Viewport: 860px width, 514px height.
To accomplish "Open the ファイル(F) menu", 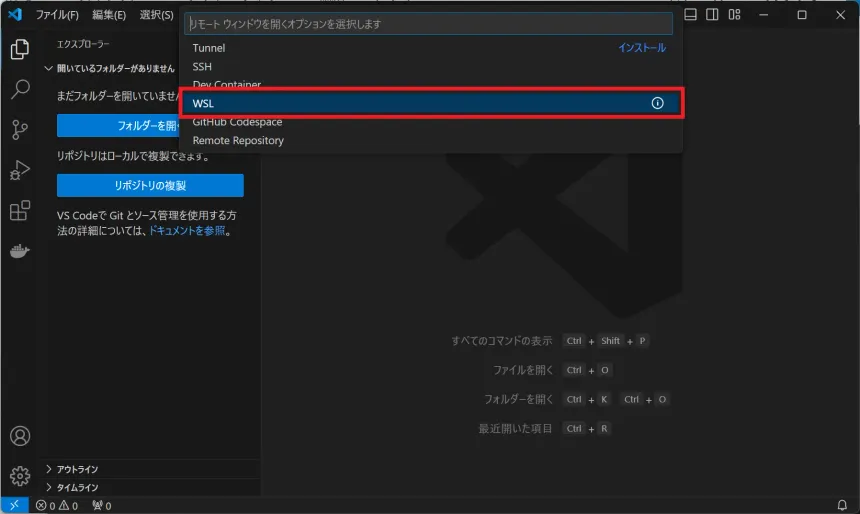I will (x=57, y=15).
